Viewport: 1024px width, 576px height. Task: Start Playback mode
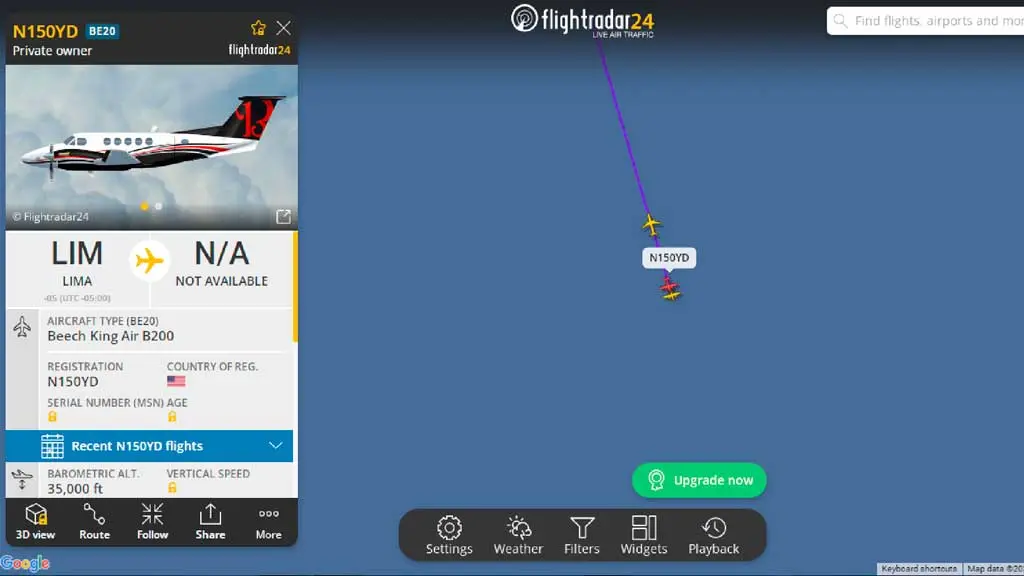tap(713, 536)
